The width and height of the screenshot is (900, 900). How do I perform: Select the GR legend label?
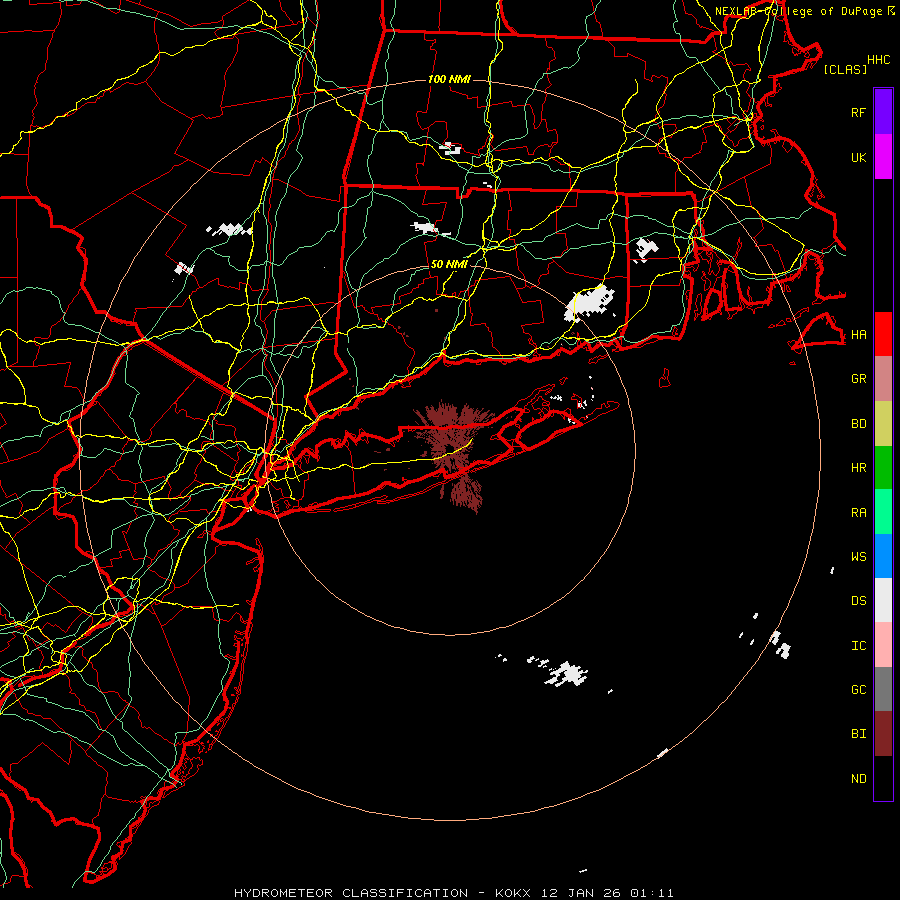point(858,379)
